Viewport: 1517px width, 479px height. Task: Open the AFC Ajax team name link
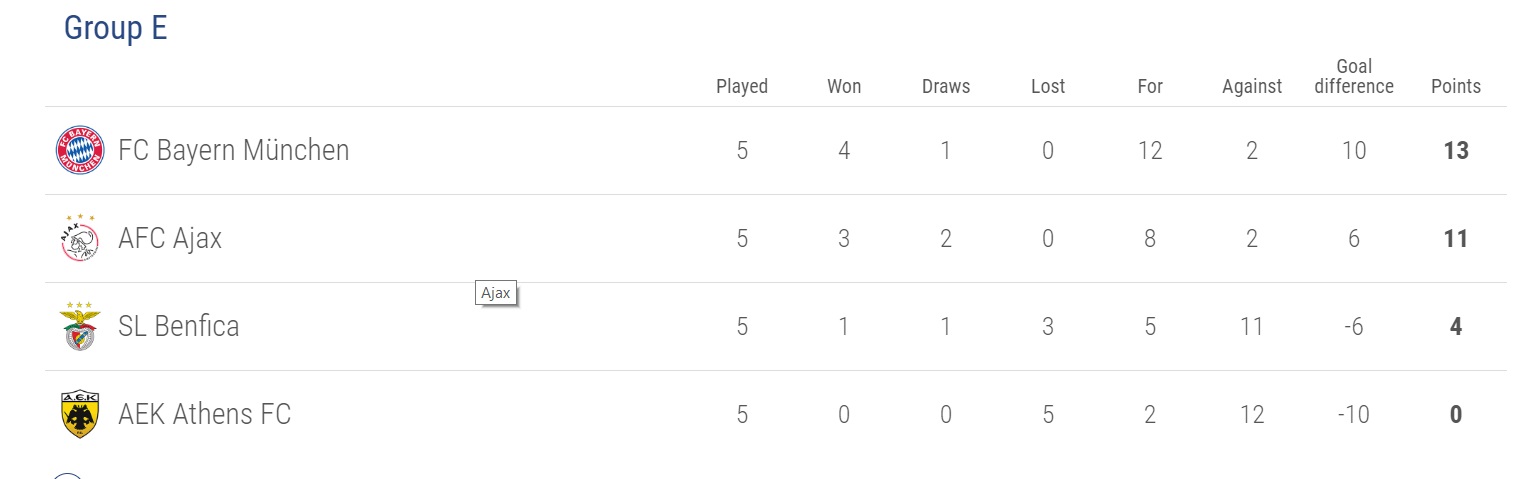(x=170, y=239)
